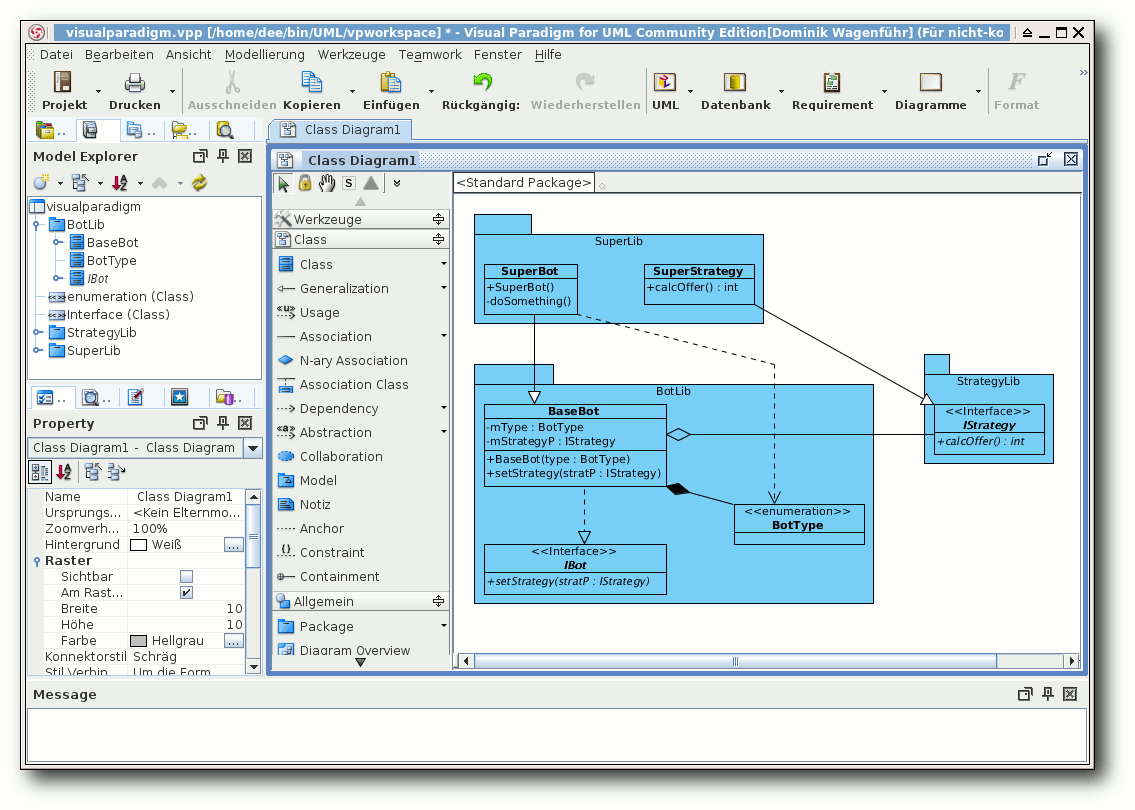Open the Diagramme toolbar icon
This screenshot has height=810, width=1135.
pos(930,83)
